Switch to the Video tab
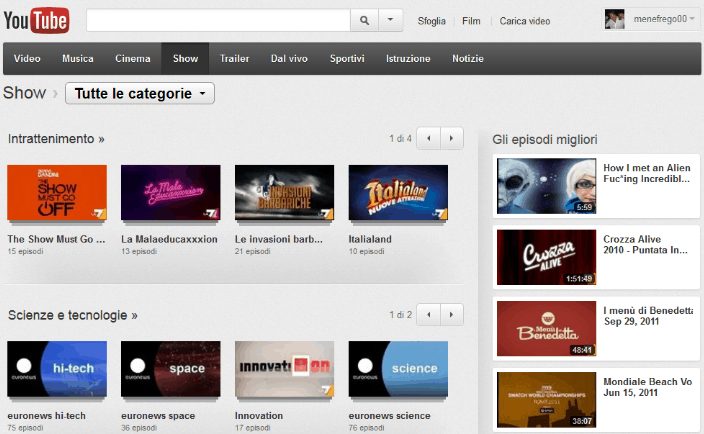This screenshot has height=434, width=704. (27, 59)
